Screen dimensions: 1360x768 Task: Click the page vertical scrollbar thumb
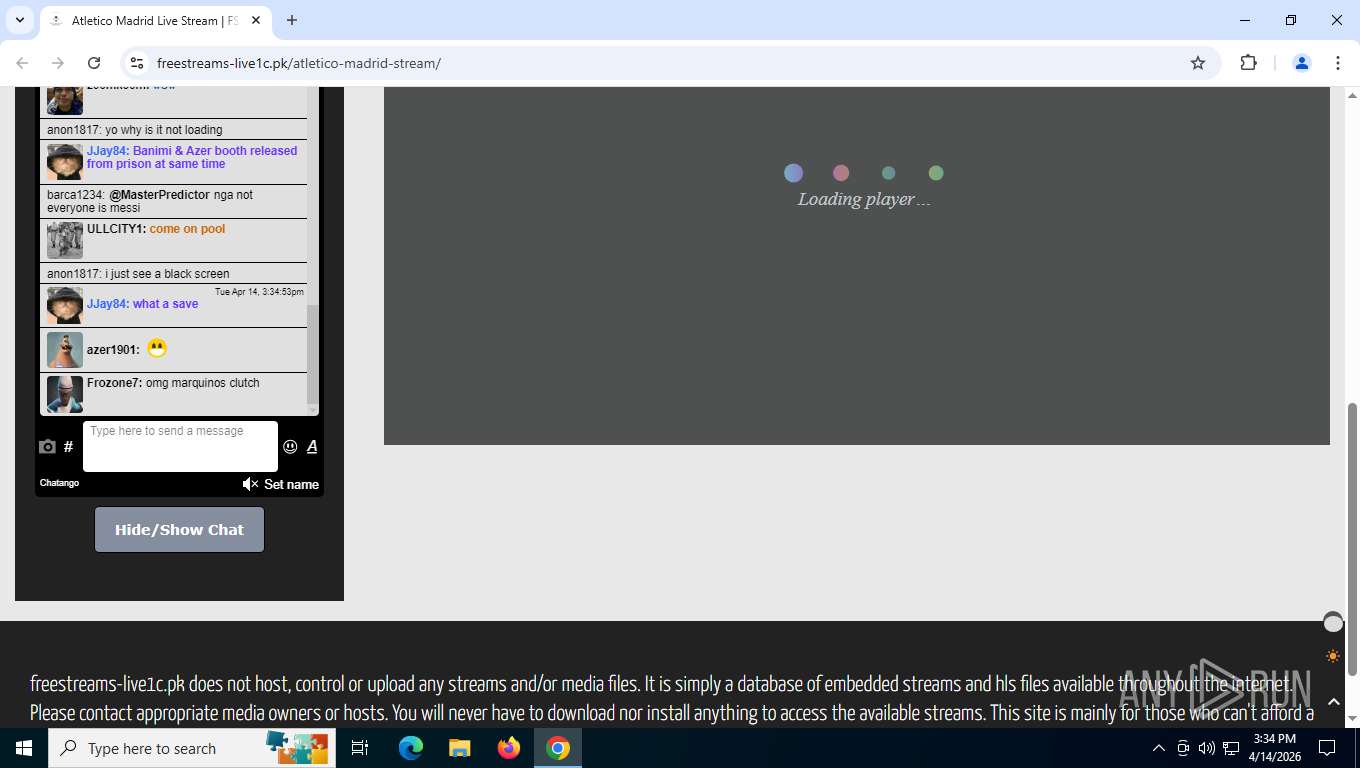[1353, 539]
